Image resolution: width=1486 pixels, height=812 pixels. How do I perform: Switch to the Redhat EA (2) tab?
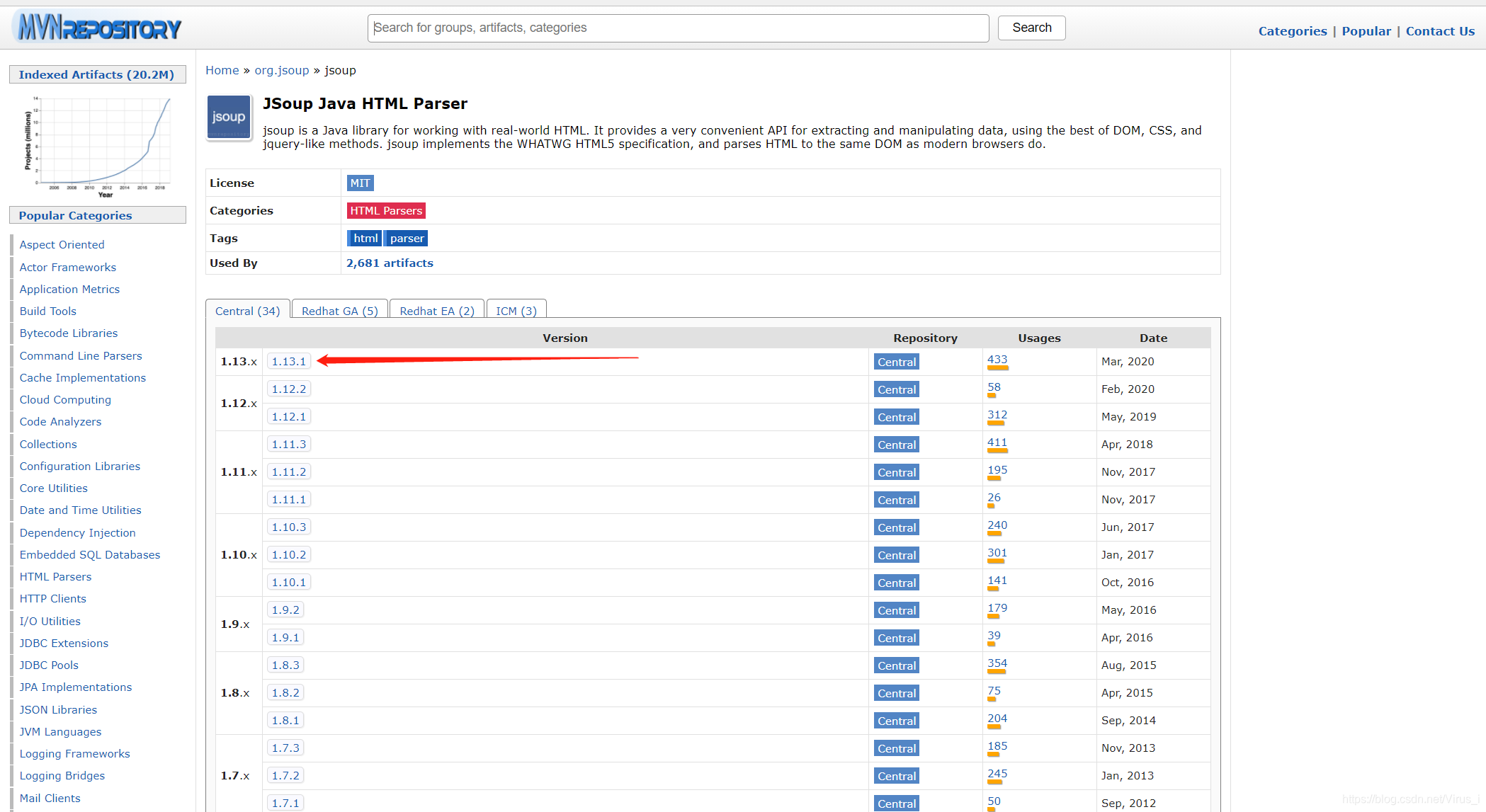(436, 311)
